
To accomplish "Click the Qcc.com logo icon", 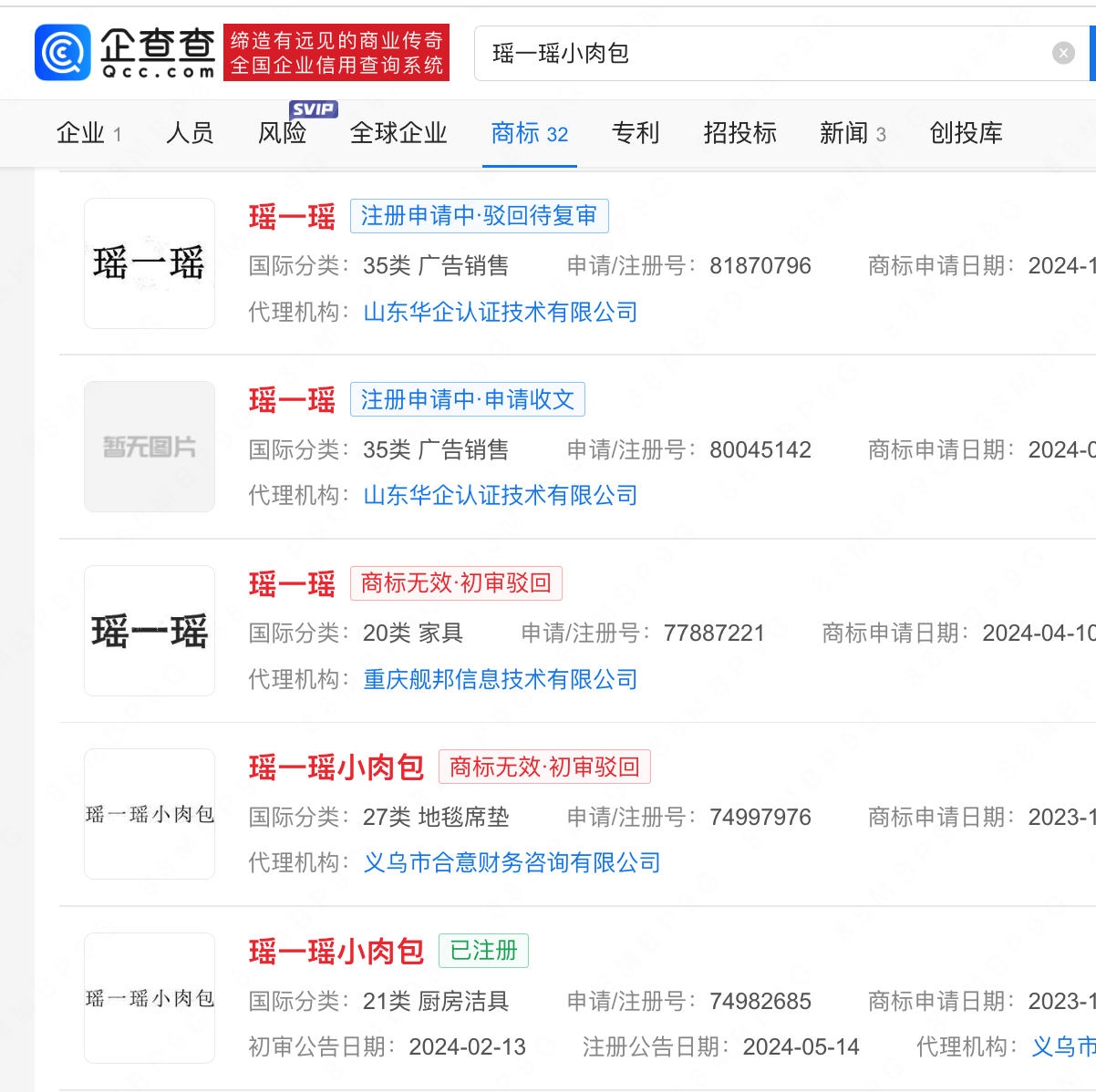I will tap(63, 53).
